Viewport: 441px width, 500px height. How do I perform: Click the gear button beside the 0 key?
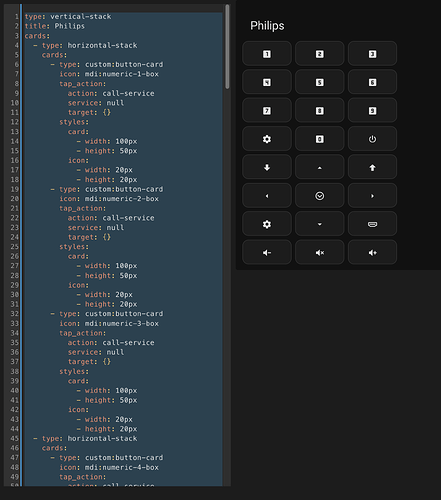267,139
